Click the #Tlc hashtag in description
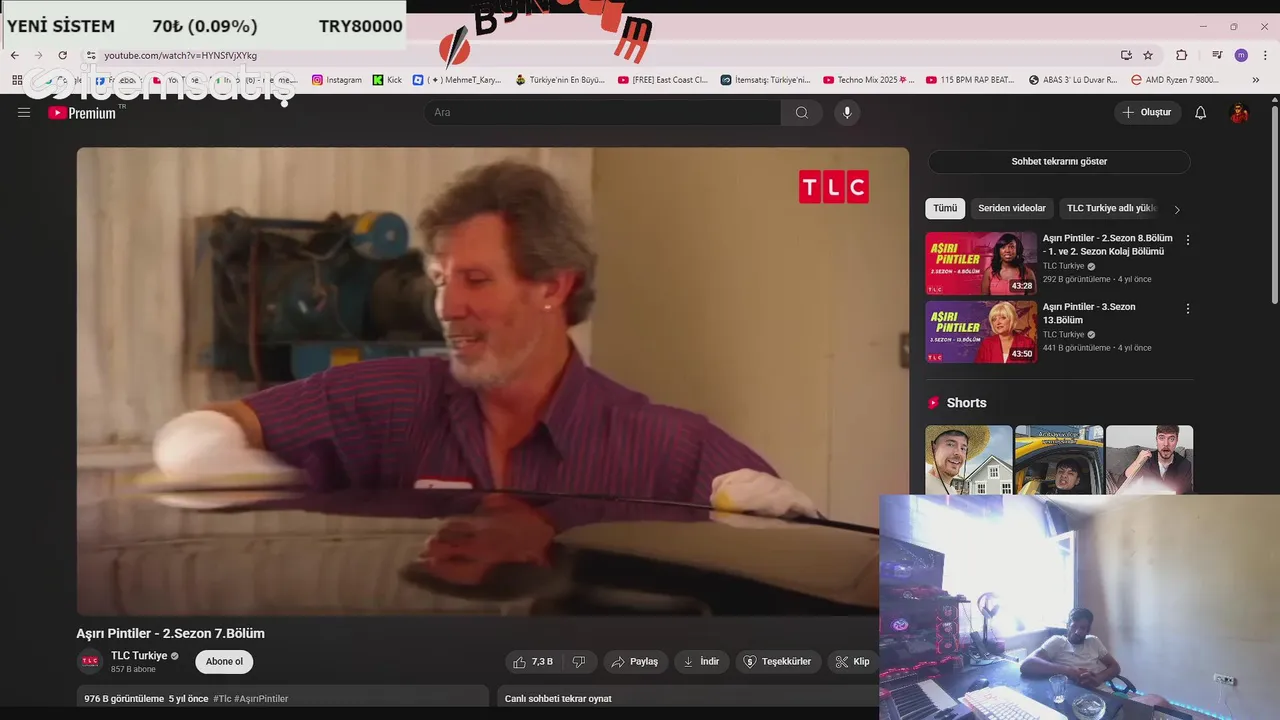This screenshot has width=1280, height=720. tap(222, 699)
